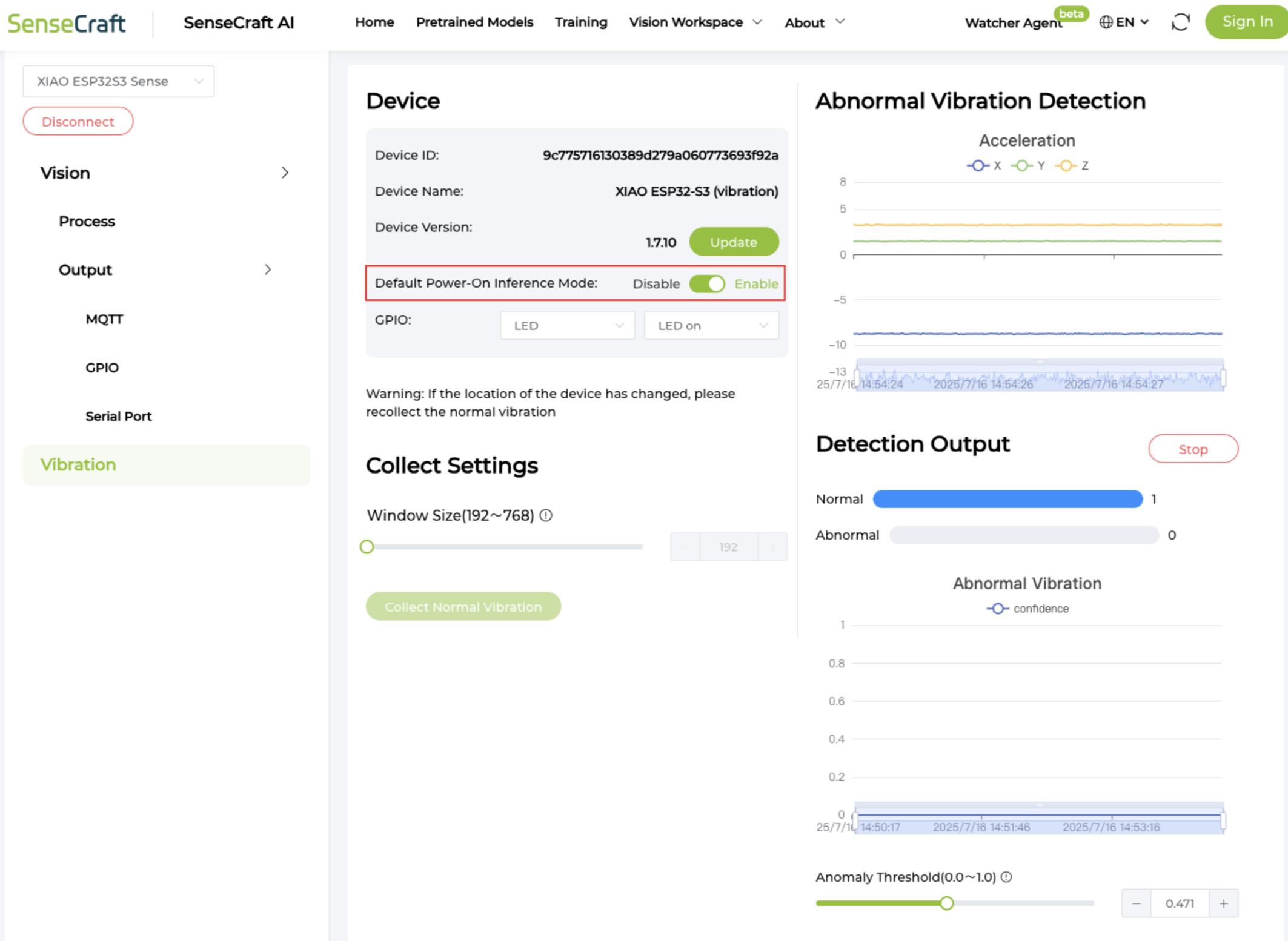
Task: Decrease Anomaly Threshold with minus button
Action: pos(1137,903)
